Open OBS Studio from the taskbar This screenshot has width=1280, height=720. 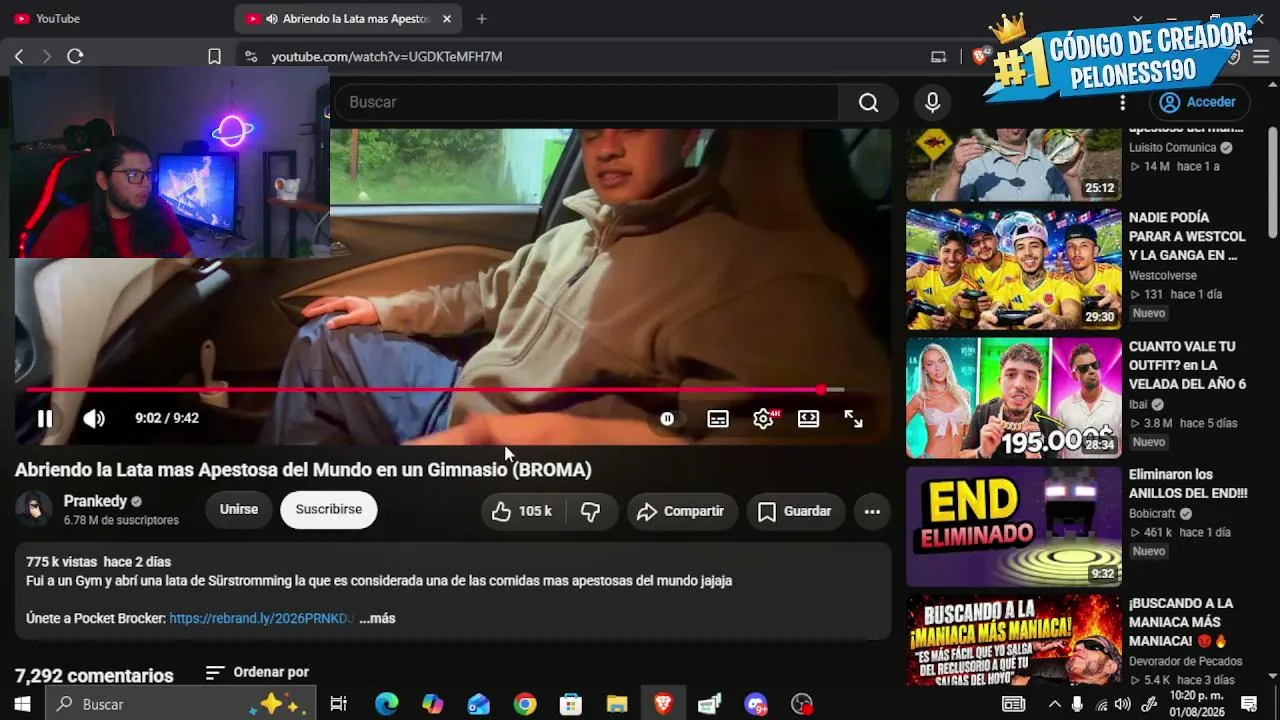click(802, 705)
